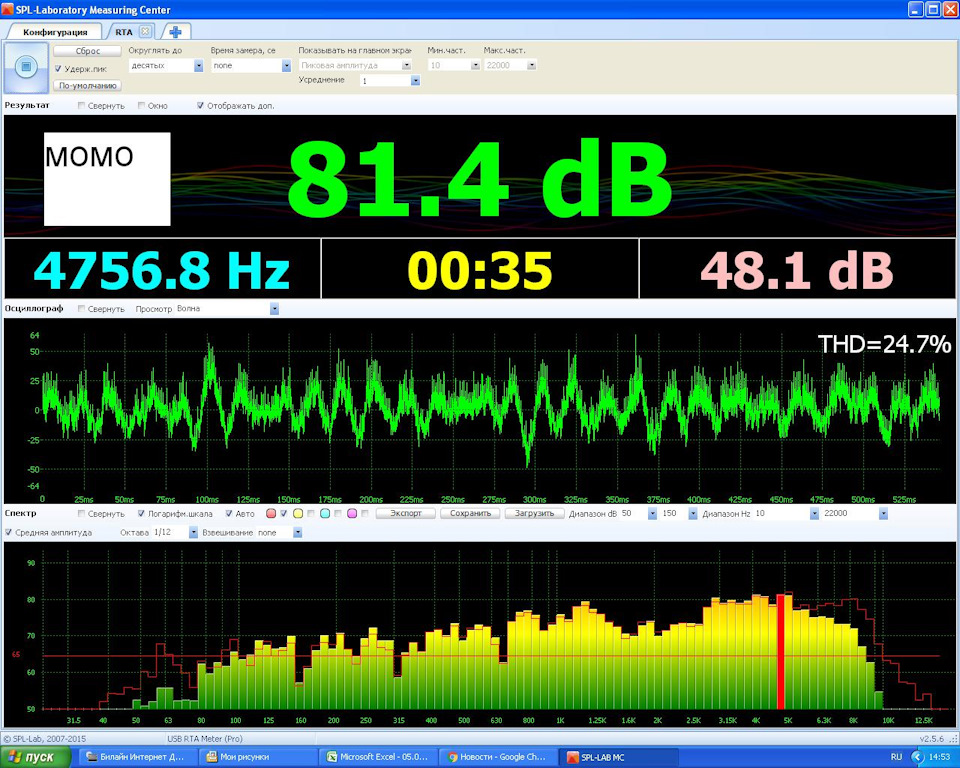This screenshot has width=960, height=768.
Task: Toggle the Авто checkbox in Спектр
Action: click(229, 513)
